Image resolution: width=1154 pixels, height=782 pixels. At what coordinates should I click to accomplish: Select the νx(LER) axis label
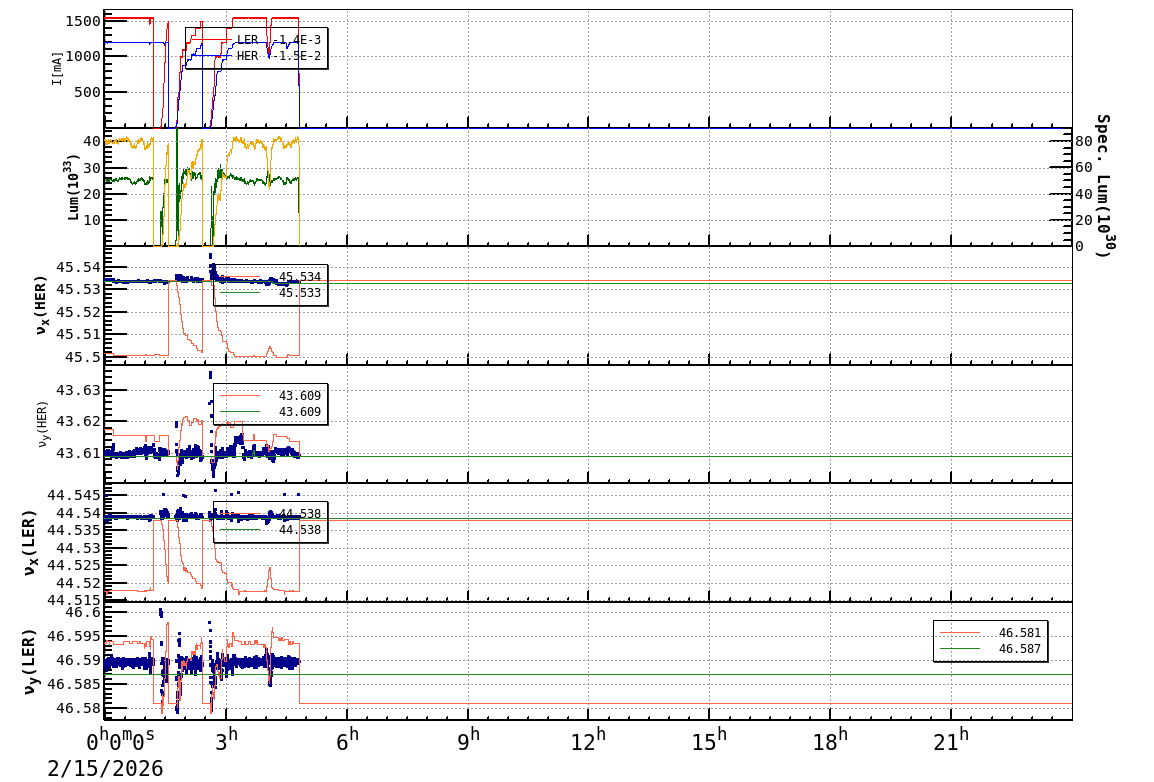[x=30, y=542]
